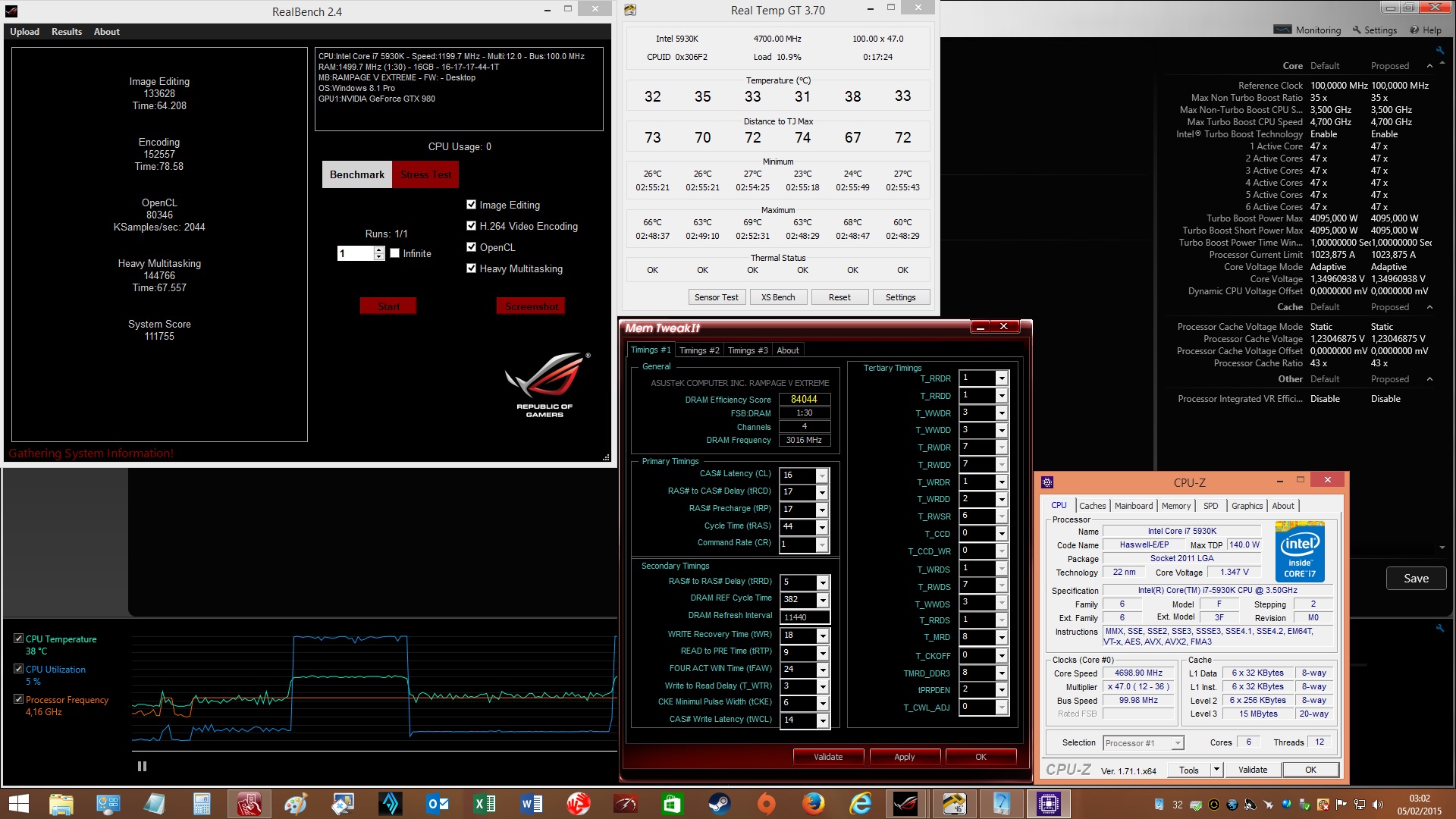This screenshot has width=1456, height=819.
Task: Open the Results menu in RealBench
Action: click(x=67, y=32)
